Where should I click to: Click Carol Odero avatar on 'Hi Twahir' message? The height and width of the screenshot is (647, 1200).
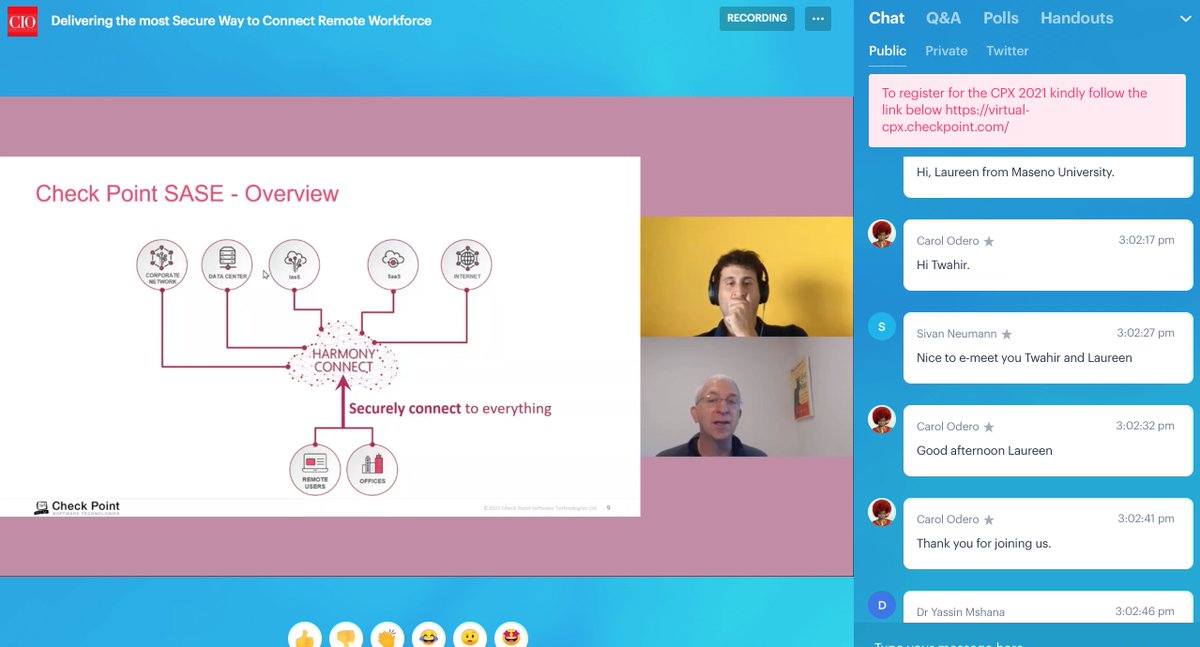point(881,234)
